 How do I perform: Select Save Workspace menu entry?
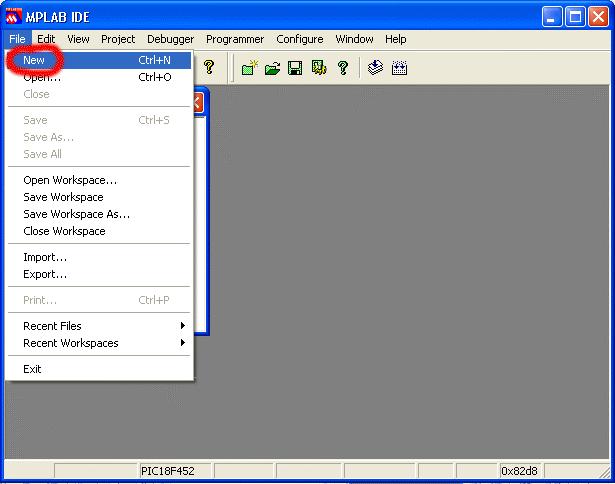[x=100, y=197]
